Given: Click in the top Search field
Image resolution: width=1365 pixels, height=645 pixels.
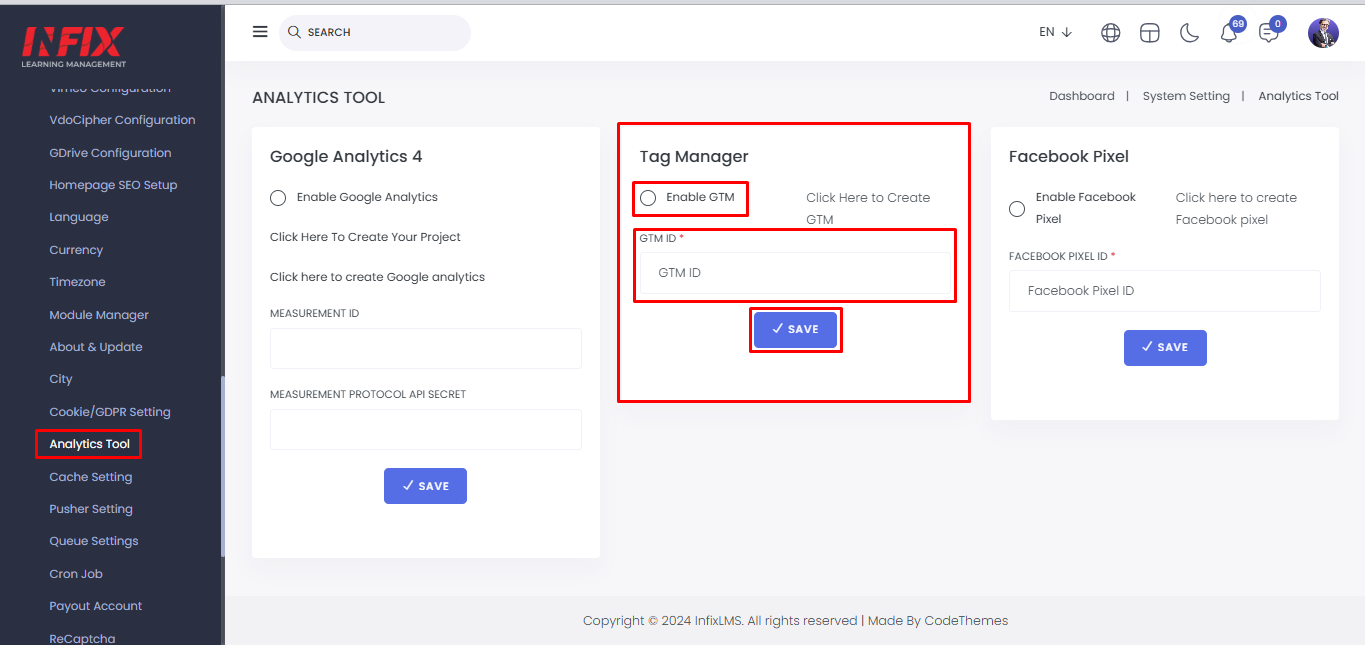Looking at the screenshot, I should (375, 32).
